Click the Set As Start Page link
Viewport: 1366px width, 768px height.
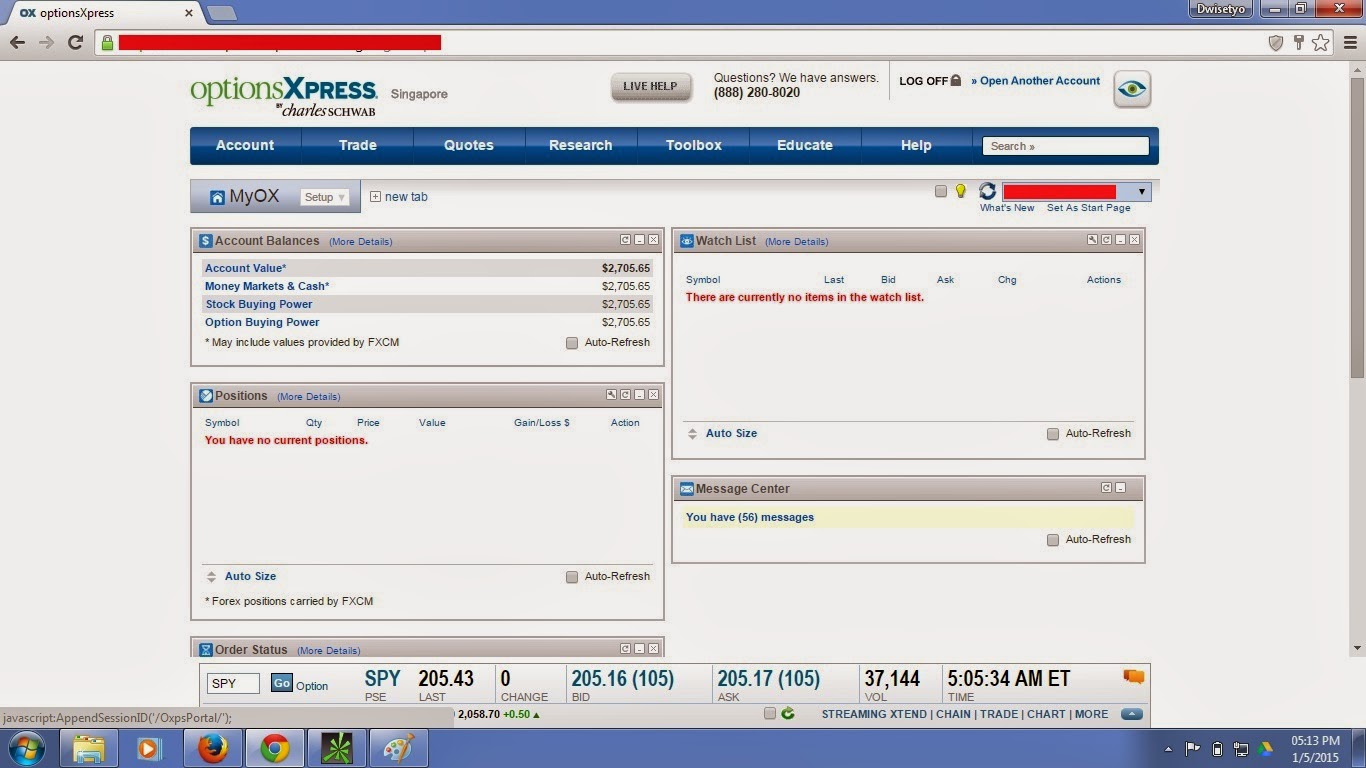1089,208
